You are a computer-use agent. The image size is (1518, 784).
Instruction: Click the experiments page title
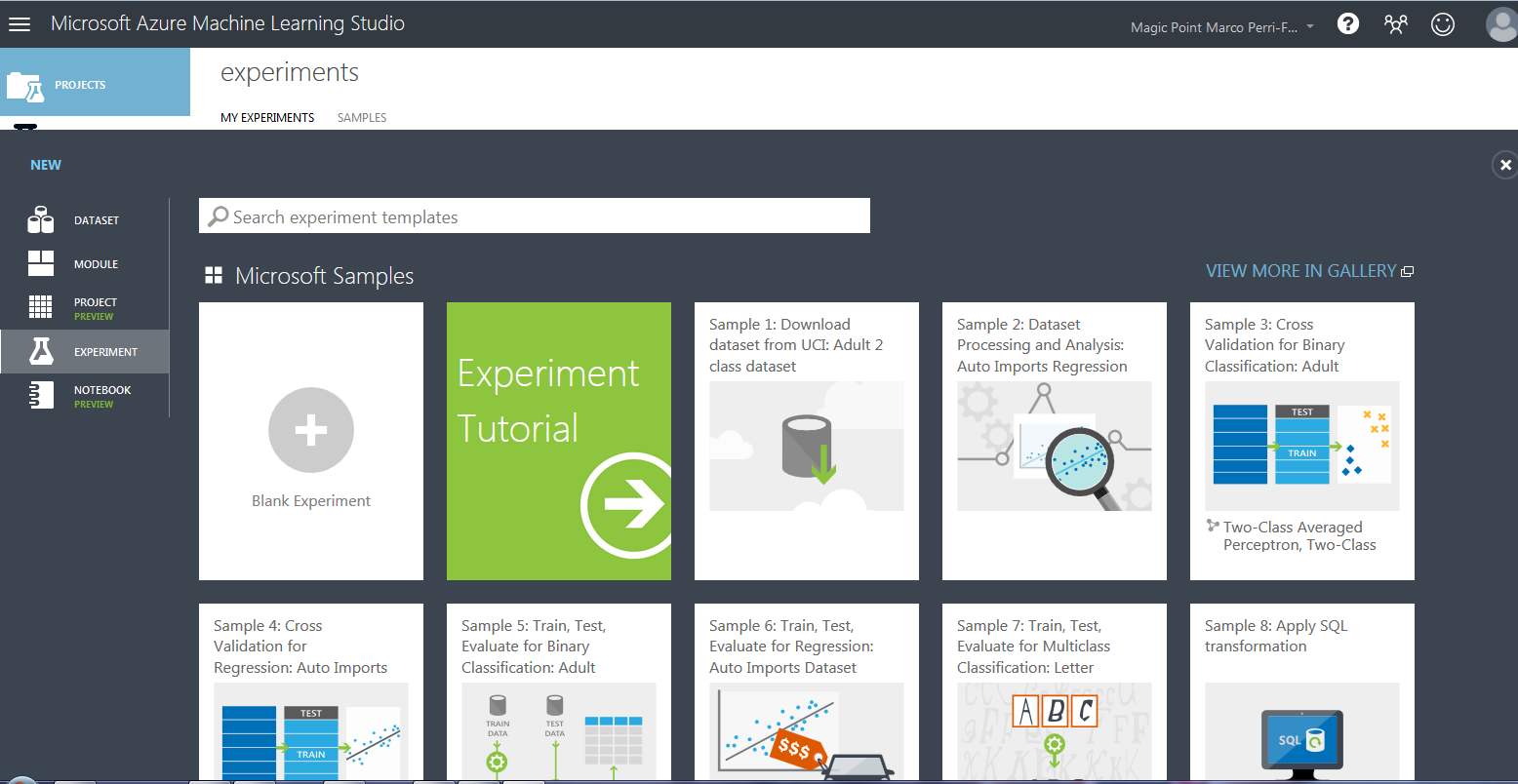(x=290, y=72)
